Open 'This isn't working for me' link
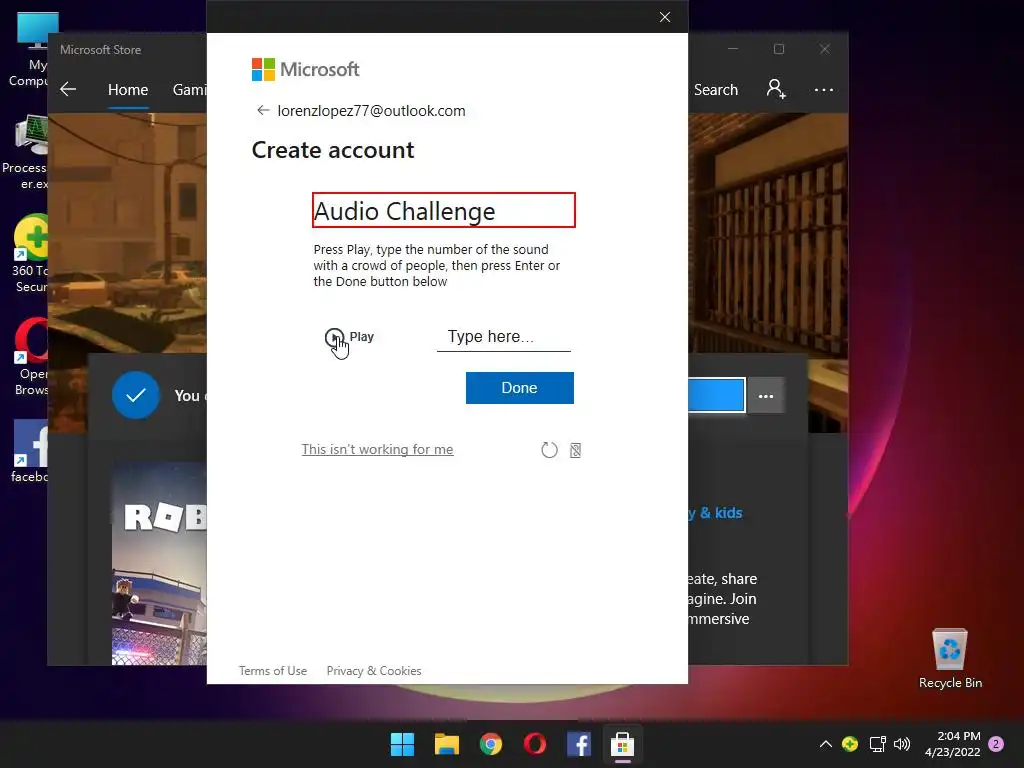Viewport: 1024px width, 768px height. click(377, 449)
